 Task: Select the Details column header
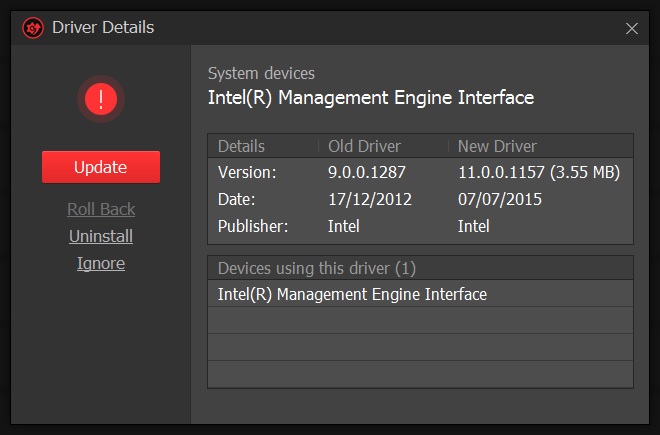(241, 146)
